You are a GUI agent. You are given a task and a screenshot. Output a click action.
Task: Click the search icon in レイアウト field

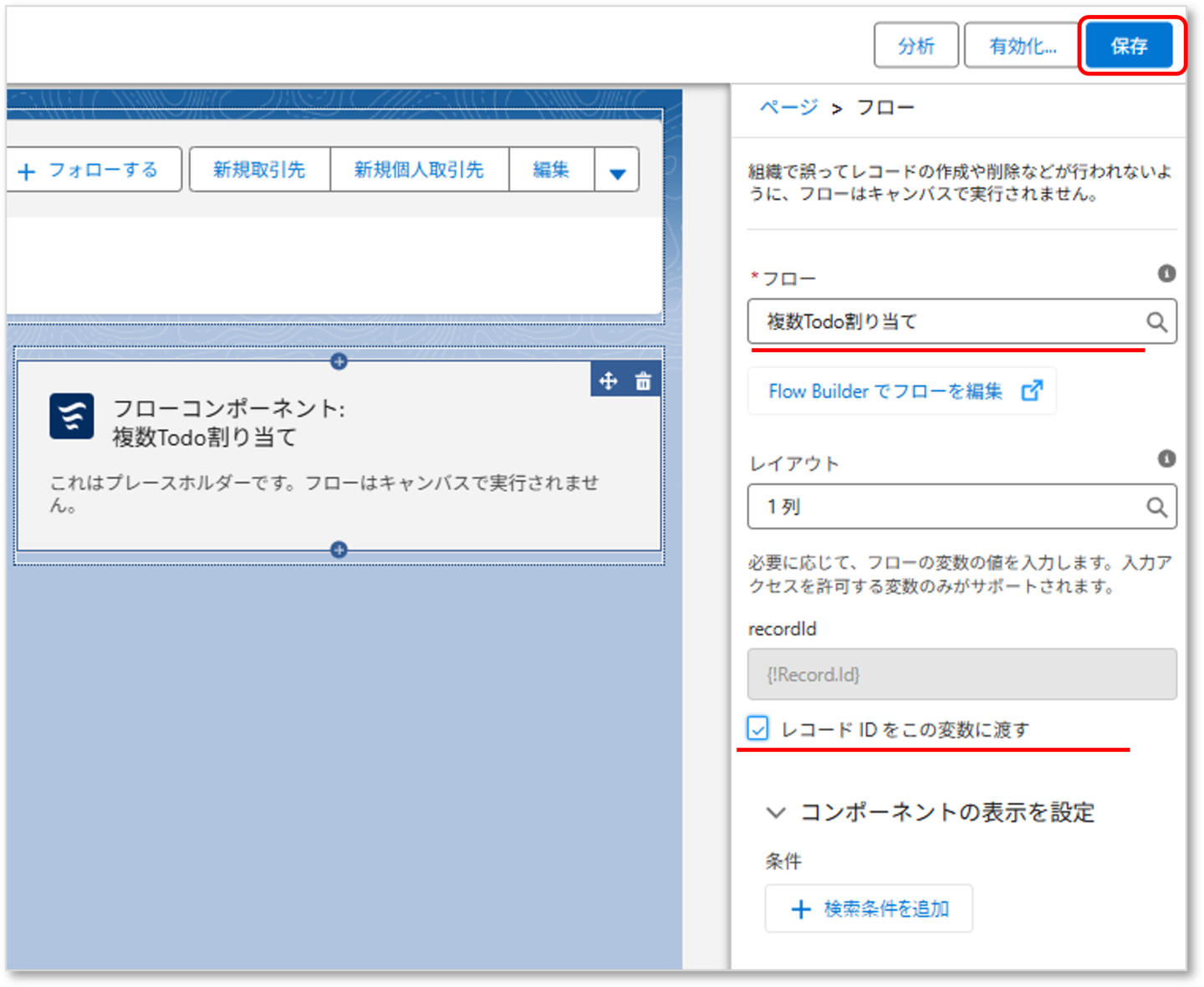tap(1156, 507)
